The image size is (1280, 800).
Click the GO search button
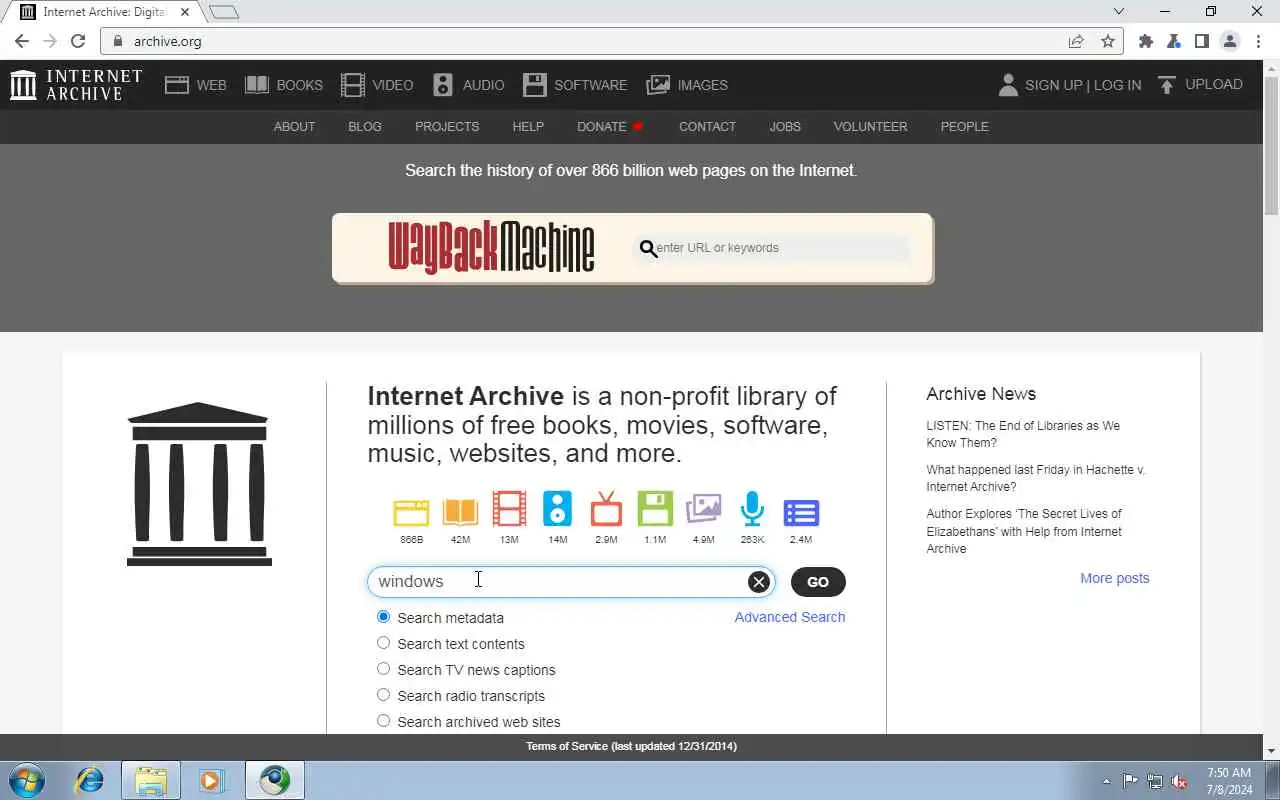pyautogui.click(x=818, y=582)
